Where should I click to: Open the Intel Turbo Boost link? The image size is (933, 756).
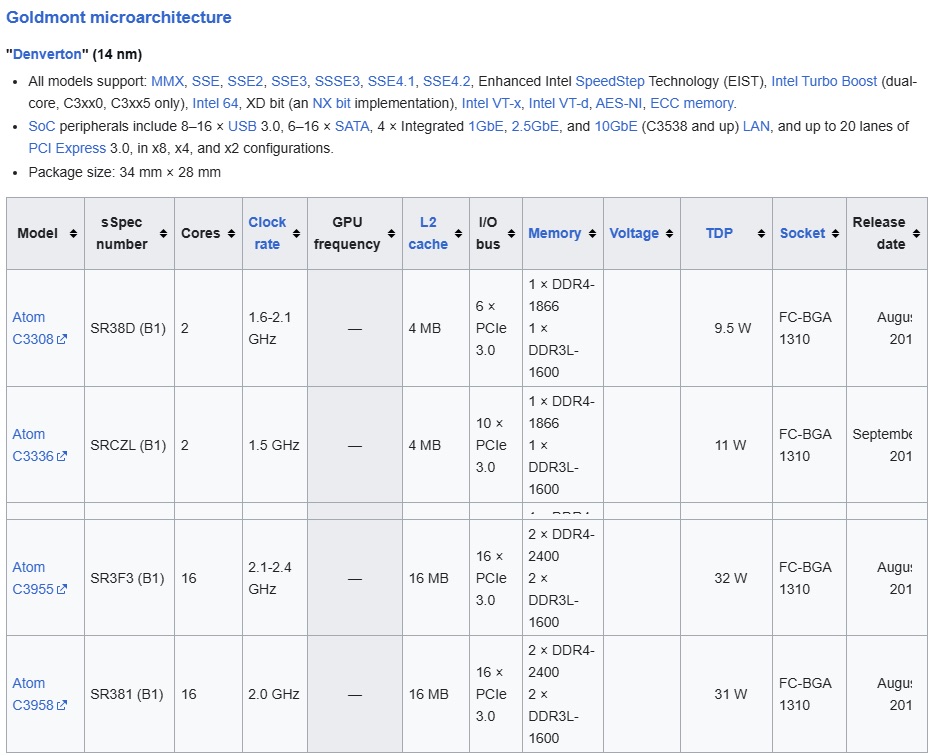click(x=824, y=81)
